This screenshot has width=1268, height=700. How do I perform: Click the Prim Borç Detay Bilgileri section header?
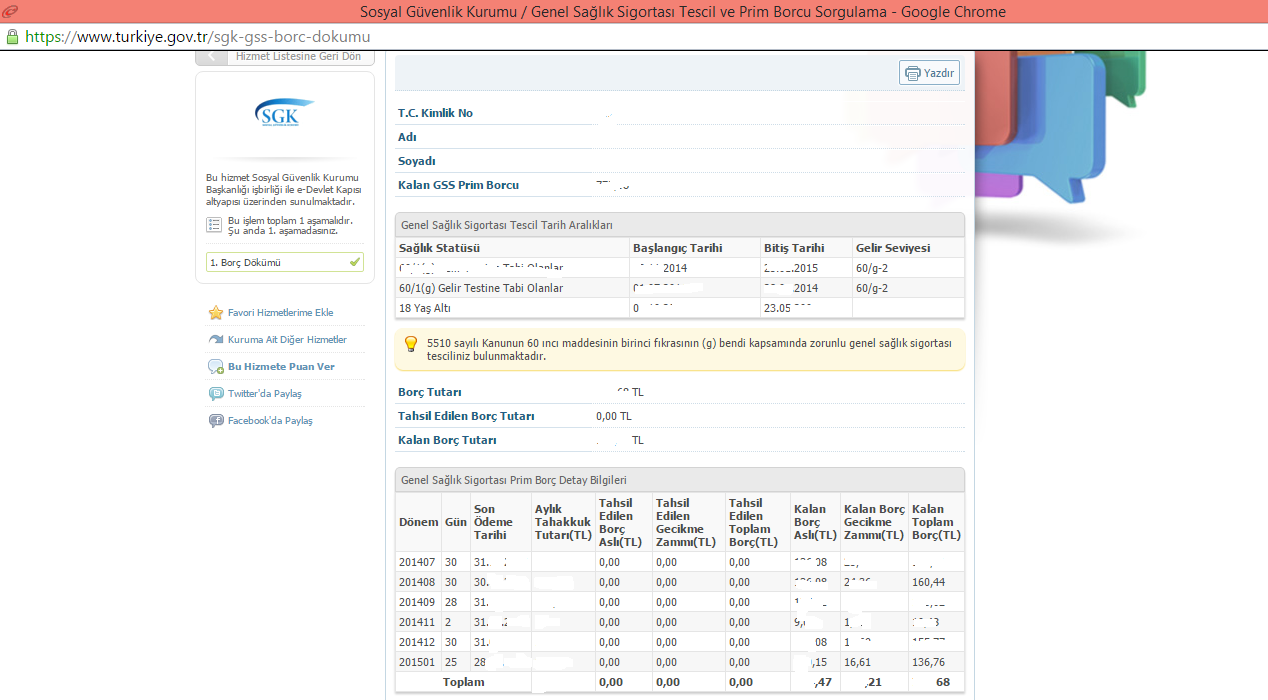[x=681, y=480]
